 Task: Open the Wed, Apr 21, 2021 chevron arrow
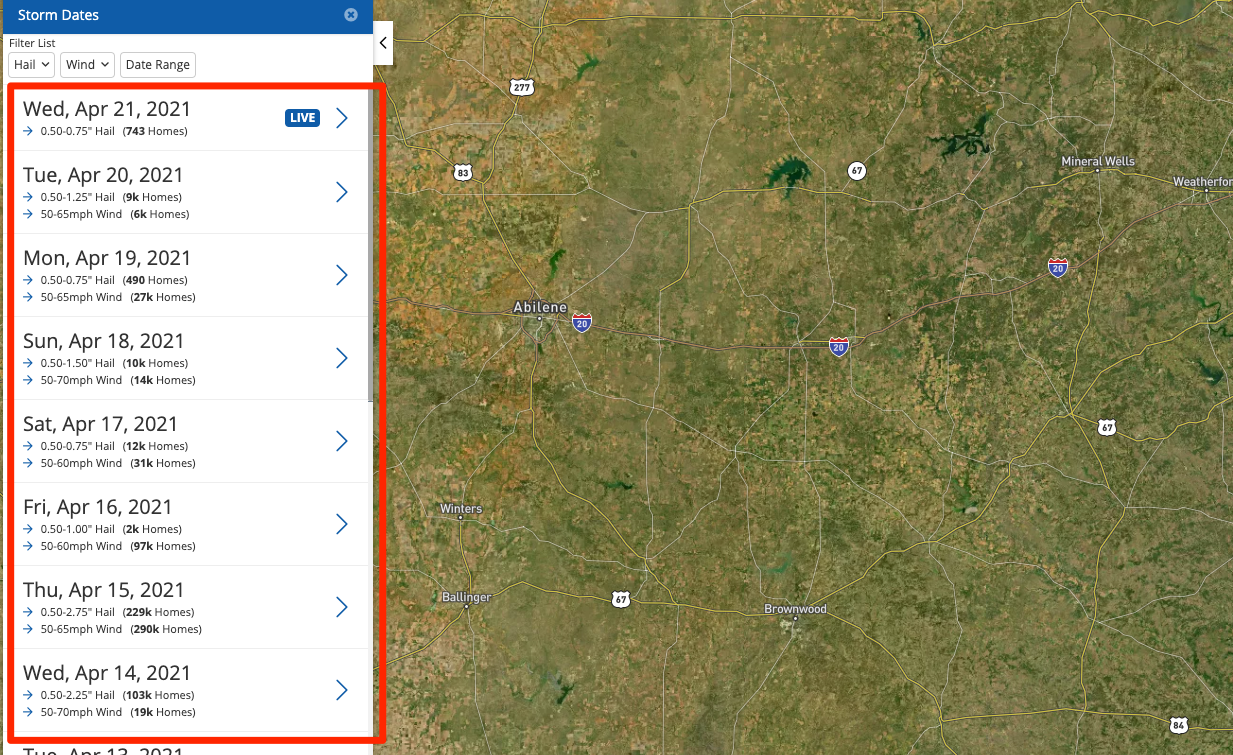(x=342, y=118)
